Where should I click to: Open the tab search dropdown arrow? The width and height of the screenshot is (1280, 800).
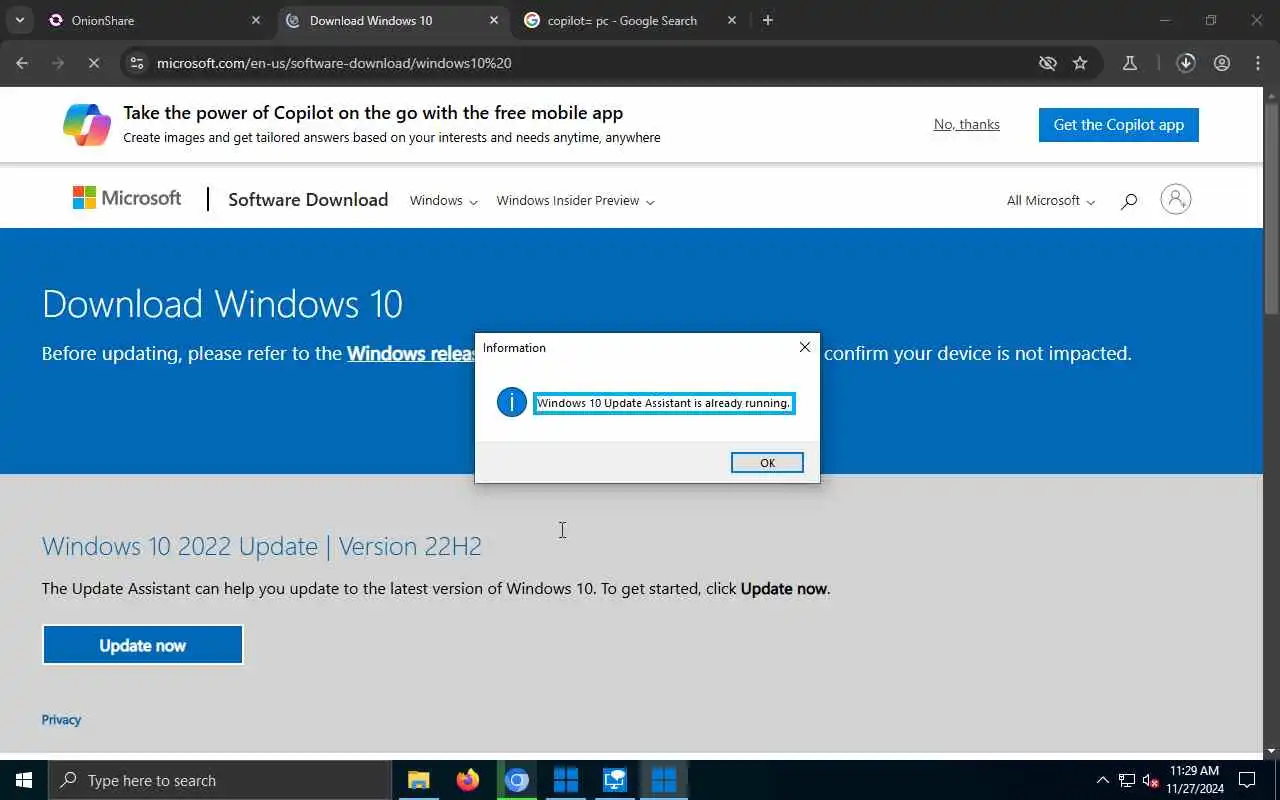(x=19, y=20)
